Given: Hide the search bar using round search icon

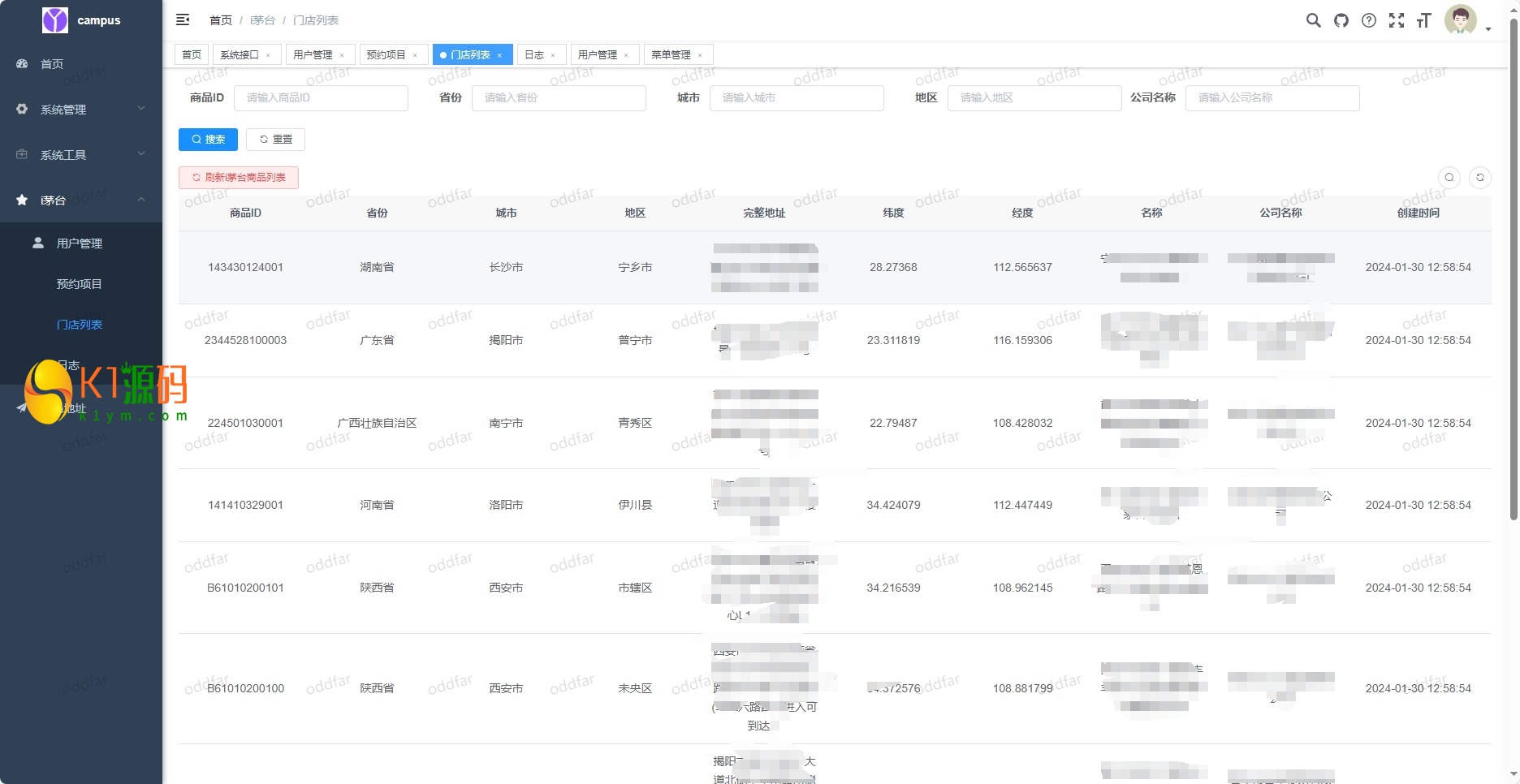Looking at the screenshot, I should click(x=1449, y=178).
